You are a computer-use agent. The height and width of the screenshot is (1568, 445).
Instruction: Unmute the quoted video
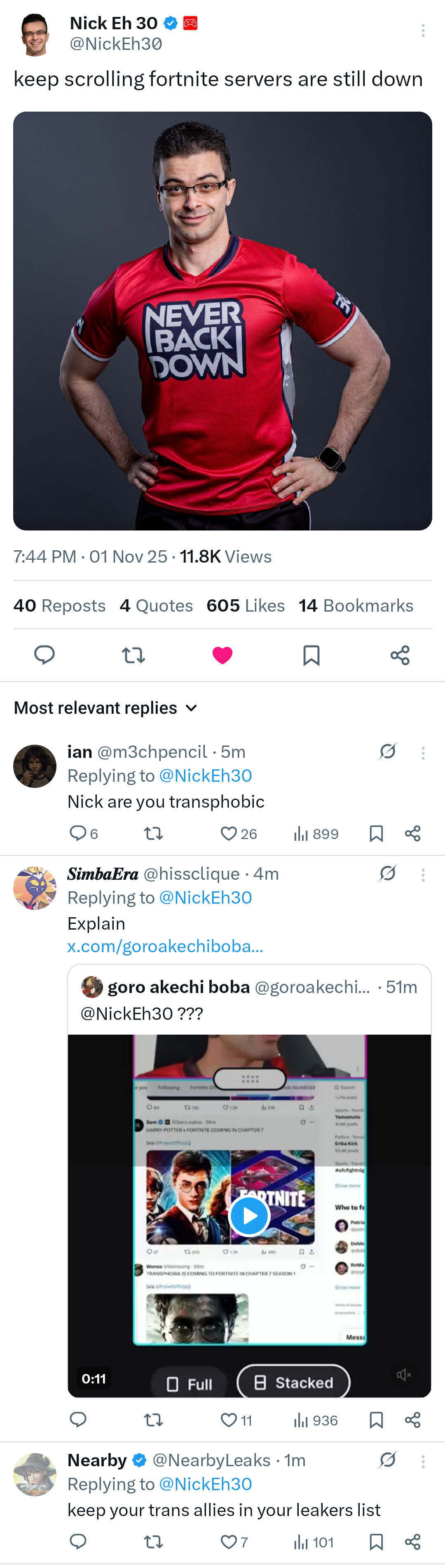tap(404, 1374)
